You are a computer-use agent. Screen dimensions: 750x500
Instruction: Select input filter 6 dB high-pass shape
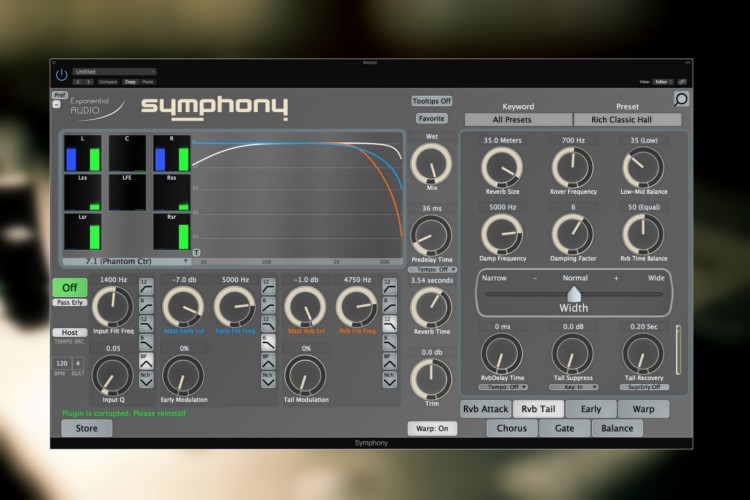(146, 305)
